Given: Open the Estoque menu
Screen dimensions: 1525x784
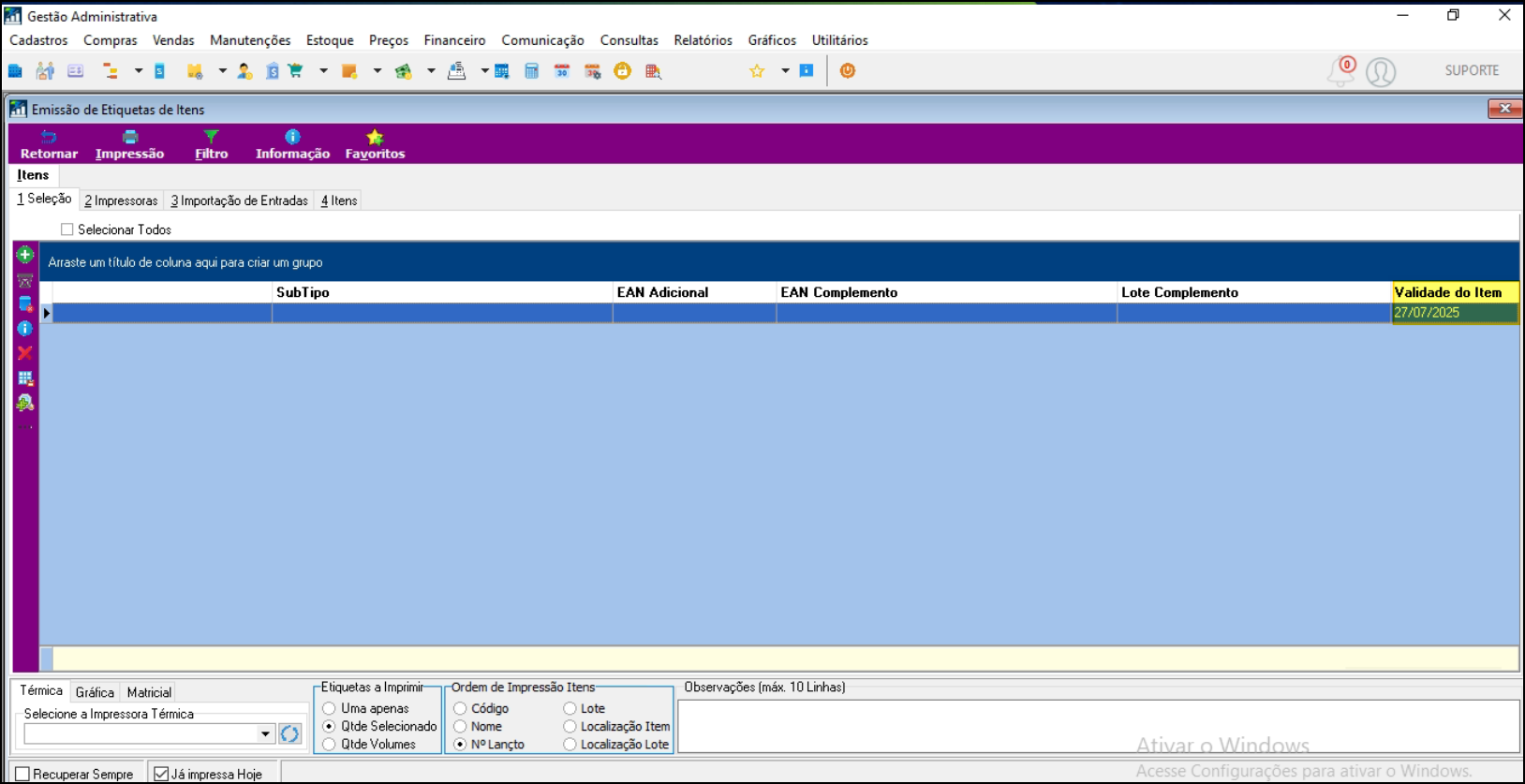Looking at the screenshot, I should click(x=330, y=40).
